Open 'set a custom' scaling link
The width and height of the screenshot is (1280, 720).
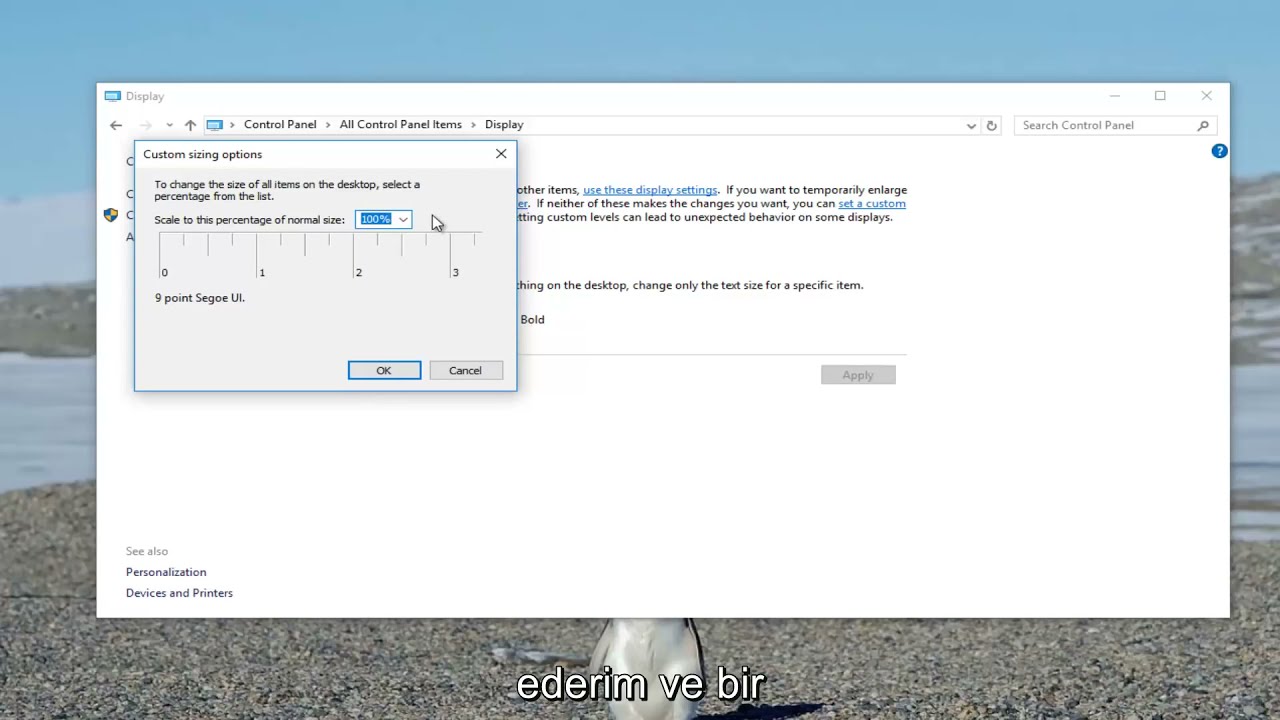(x=872, y=203)
